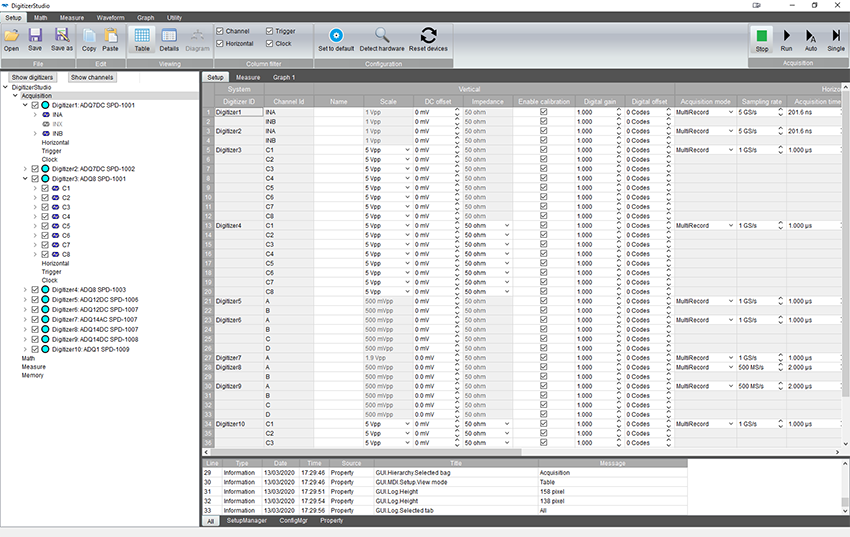The width and height of the screenshot is (850, 537).
Task: Open the Waveform ribbon tab
Action: pyautogui.click(x=111, y=18)
